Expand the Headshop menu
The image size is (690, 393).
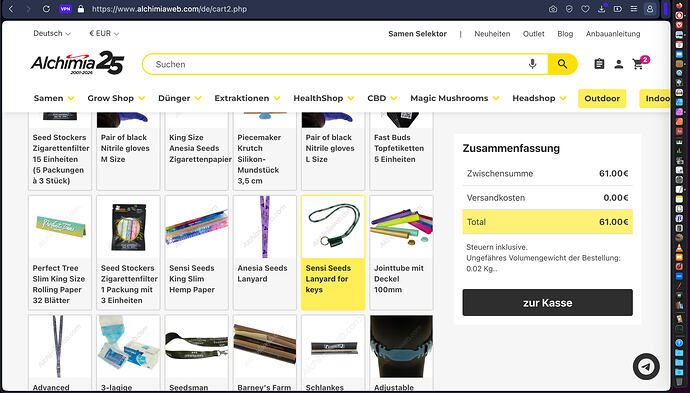539,98
